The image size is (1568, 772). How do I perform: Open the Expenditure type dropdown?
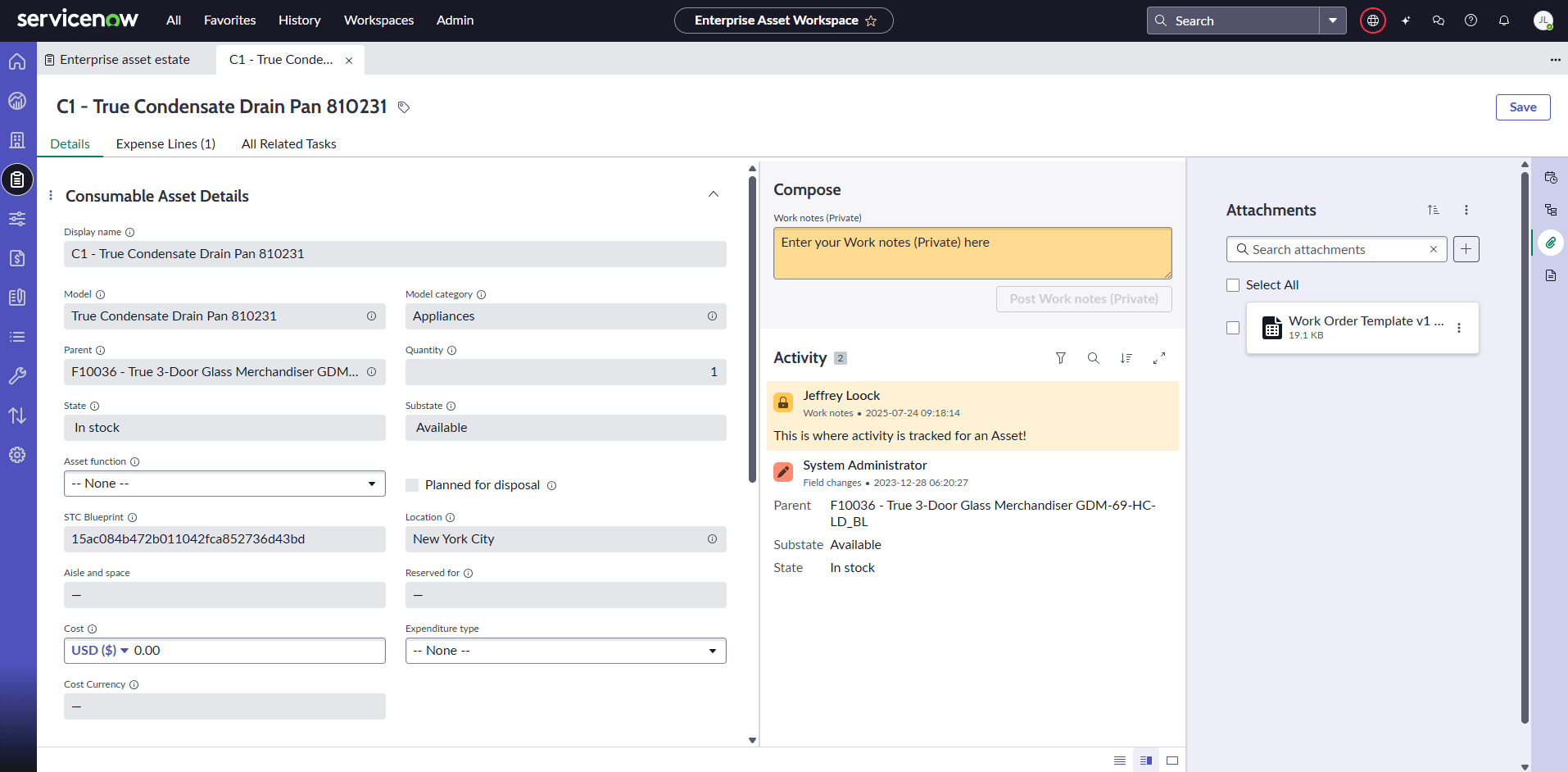(x=566, y=651)
